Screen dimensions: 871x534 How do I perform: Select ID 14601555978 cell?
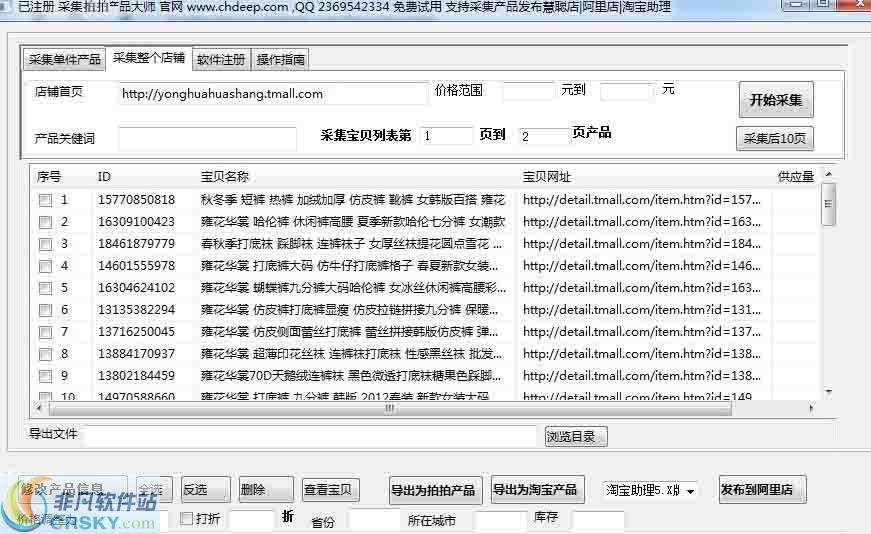coord(136,266)
